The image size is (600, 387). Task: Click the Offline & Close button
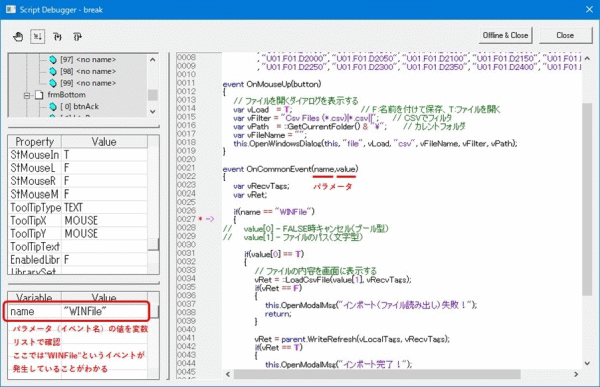[505, 35]
